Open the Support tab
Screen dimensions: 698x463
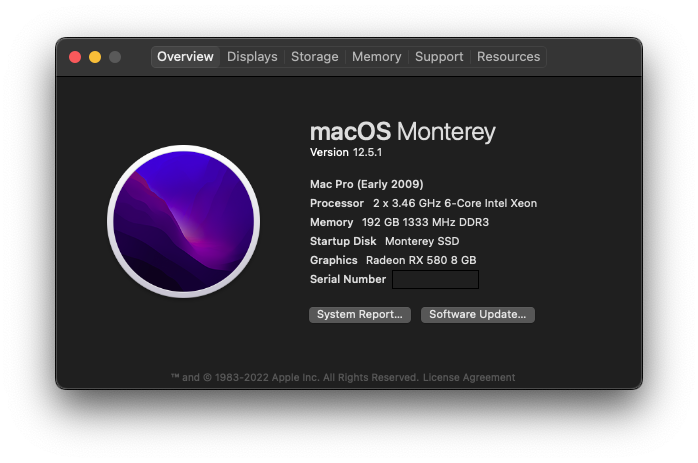(x=439, y=57)
